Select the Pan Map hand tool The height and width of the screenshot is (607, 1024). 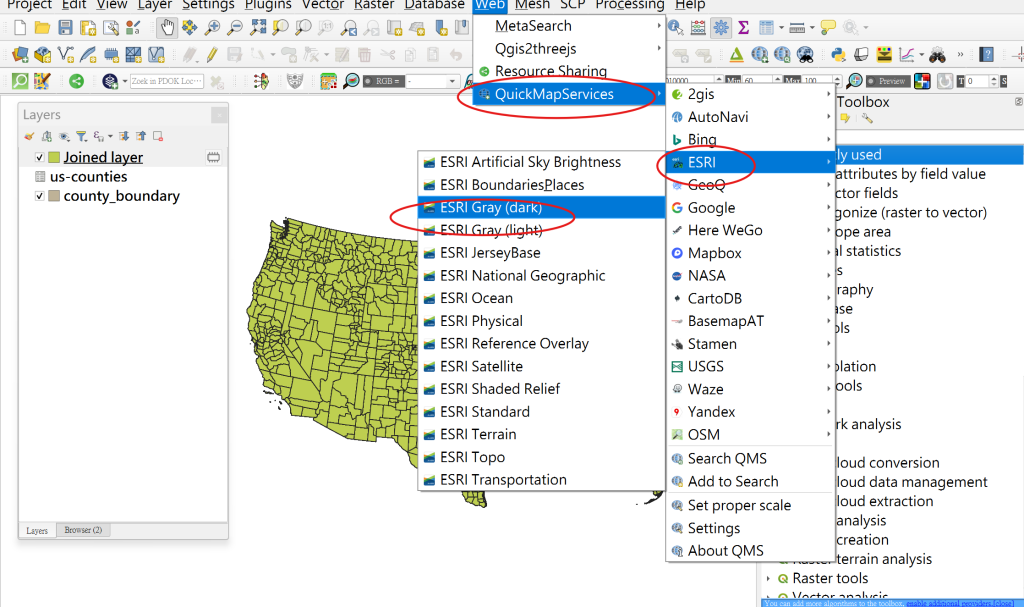click(x=167, y=27)
